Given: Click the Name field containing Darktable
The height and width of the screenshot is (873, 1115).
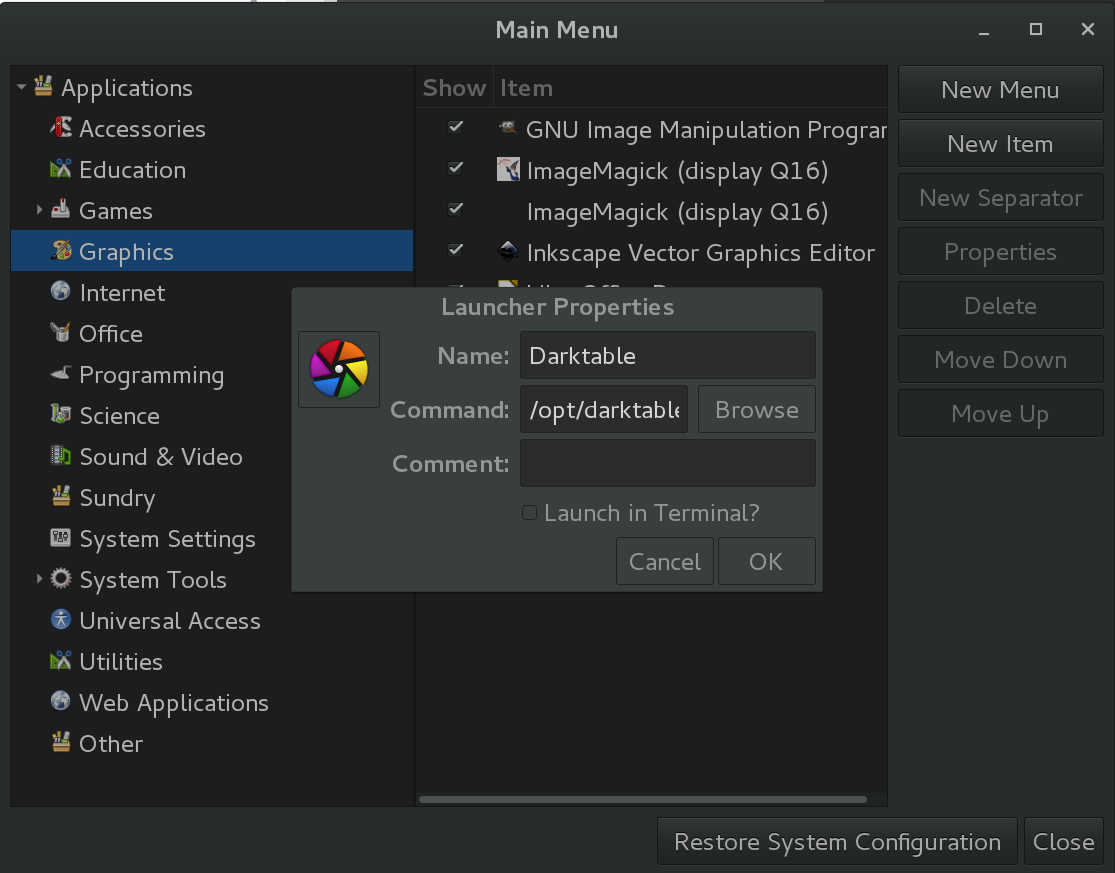Looking at the screenshot, I should 668,355.
